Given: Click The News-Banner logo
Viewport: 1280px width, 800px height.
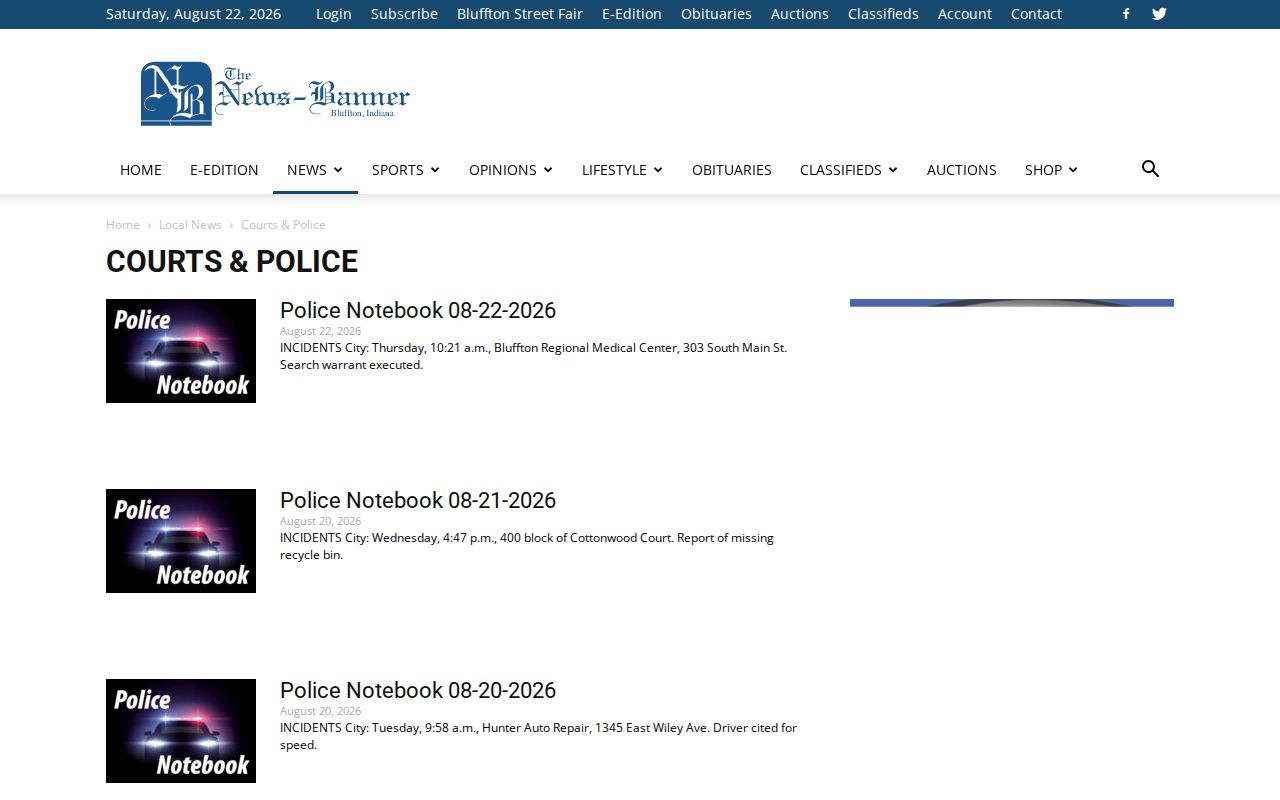Looking at the screenshot, I should pos(275,94).
